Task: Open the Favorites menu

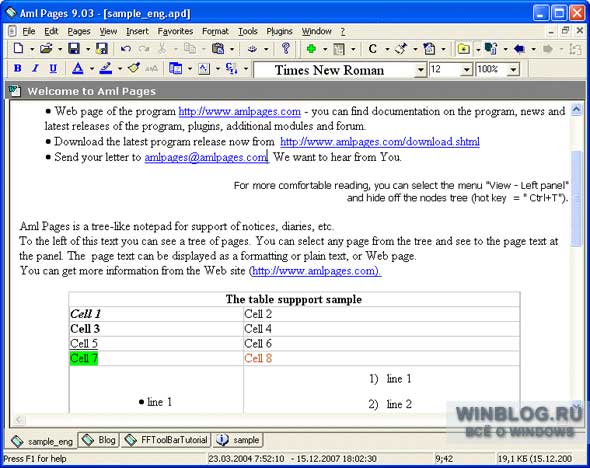Action: point(175,31)
